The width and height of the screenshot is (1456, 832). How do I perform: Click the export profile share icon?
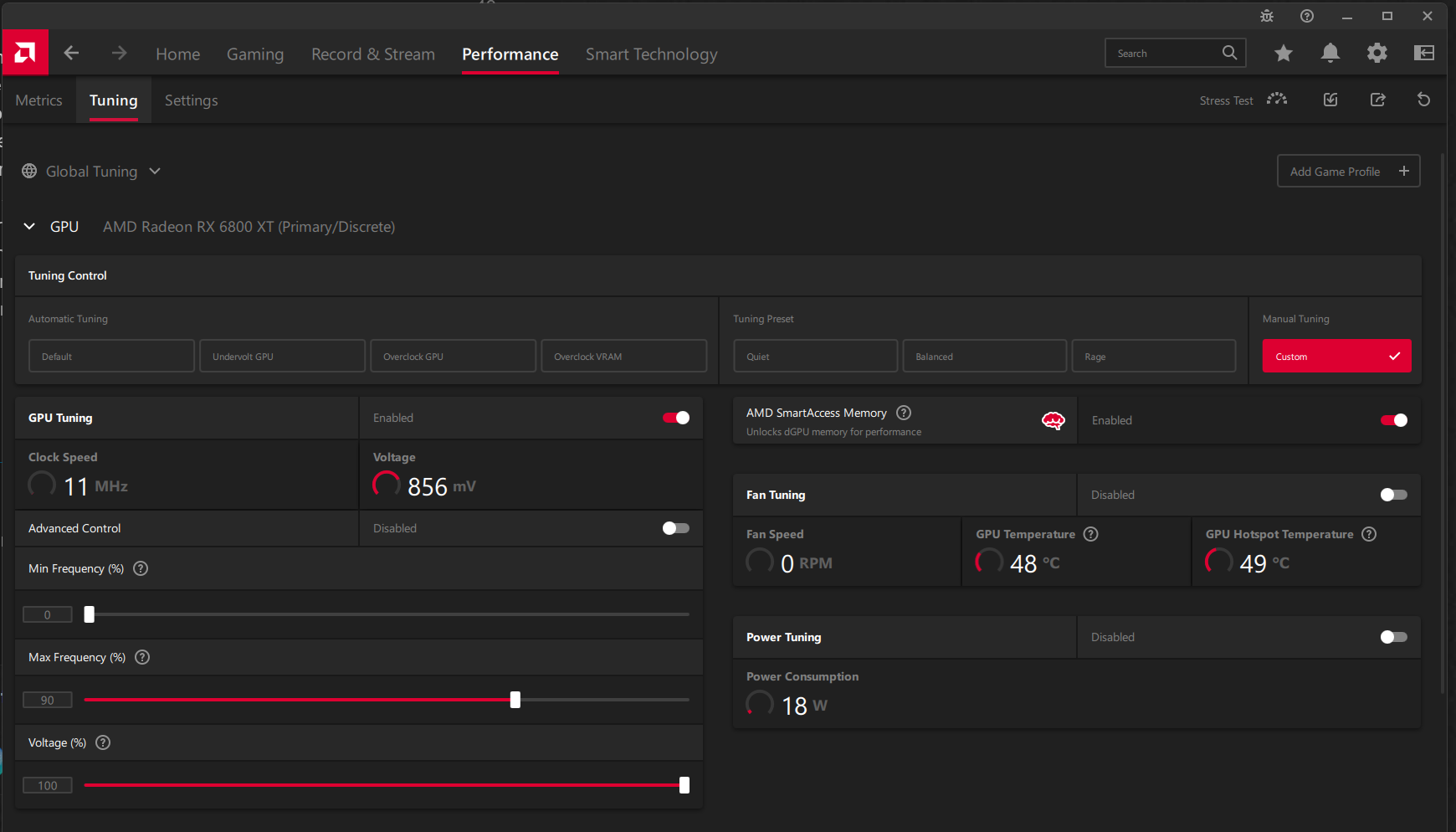coord(1377,100)
